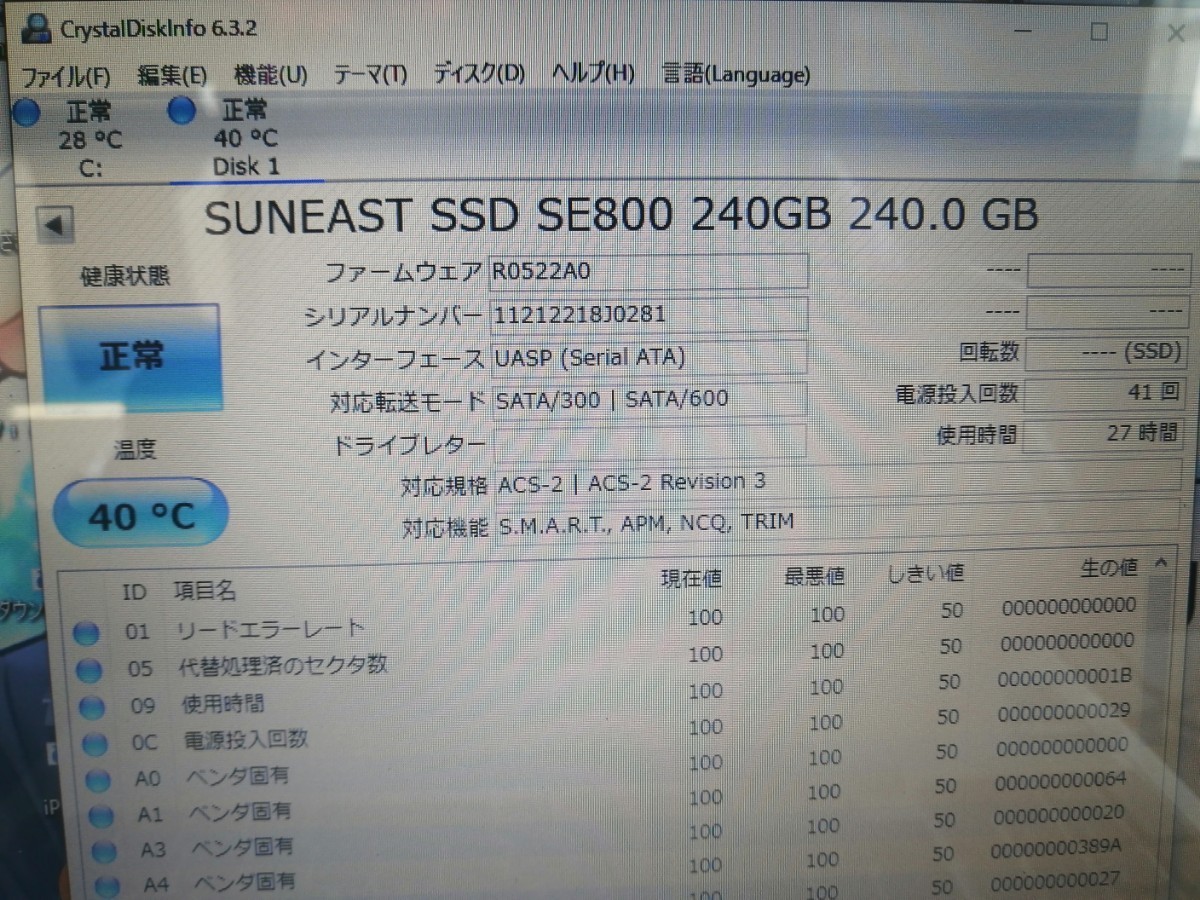
Task: Click the ID column header
Action: click(134, 592)
